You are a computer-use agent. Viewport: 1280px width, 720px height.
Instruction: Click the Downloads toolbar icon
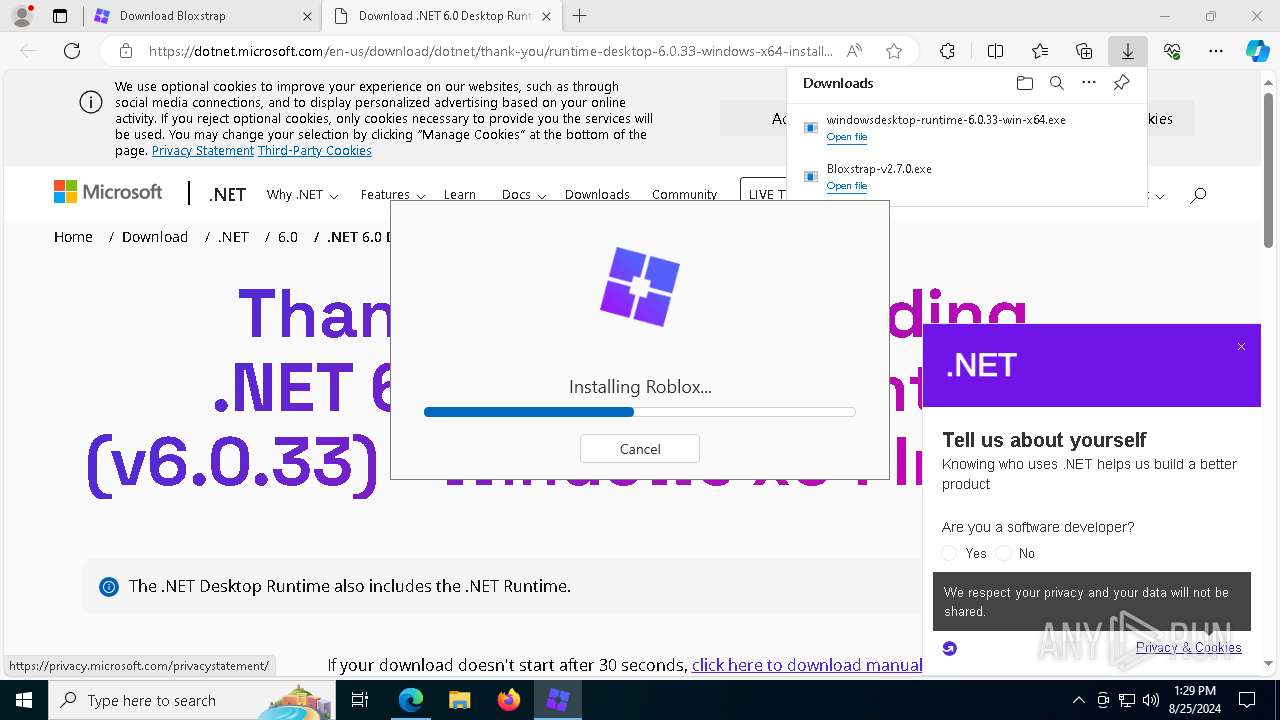(1128, 51)
